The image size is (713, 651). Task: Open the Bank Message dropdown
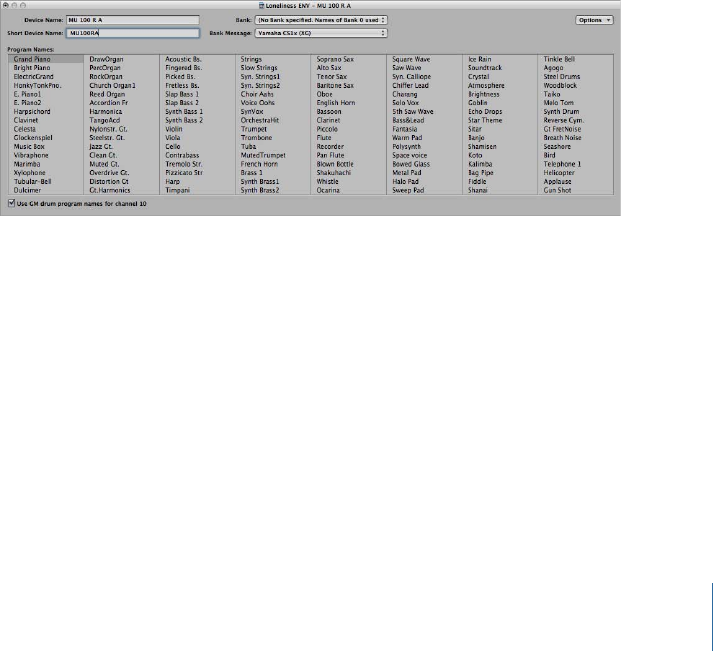point(321,33)
